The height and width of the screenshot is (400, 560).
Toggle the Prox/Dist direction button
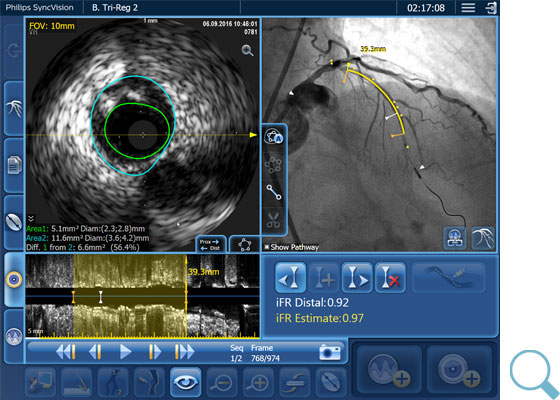(209, 245)
